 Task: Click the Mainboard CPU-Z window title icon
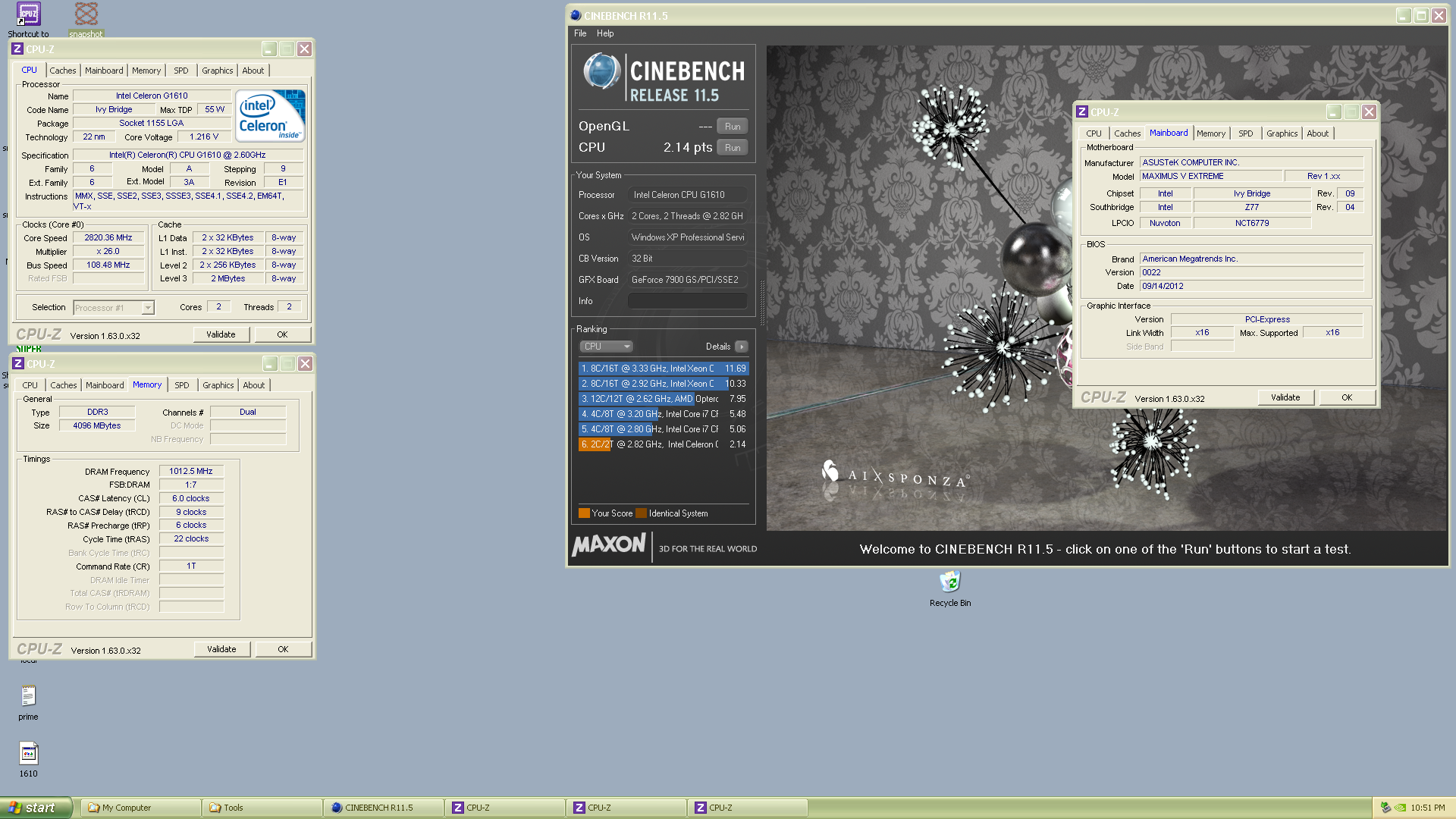[x=1082, y=111]
